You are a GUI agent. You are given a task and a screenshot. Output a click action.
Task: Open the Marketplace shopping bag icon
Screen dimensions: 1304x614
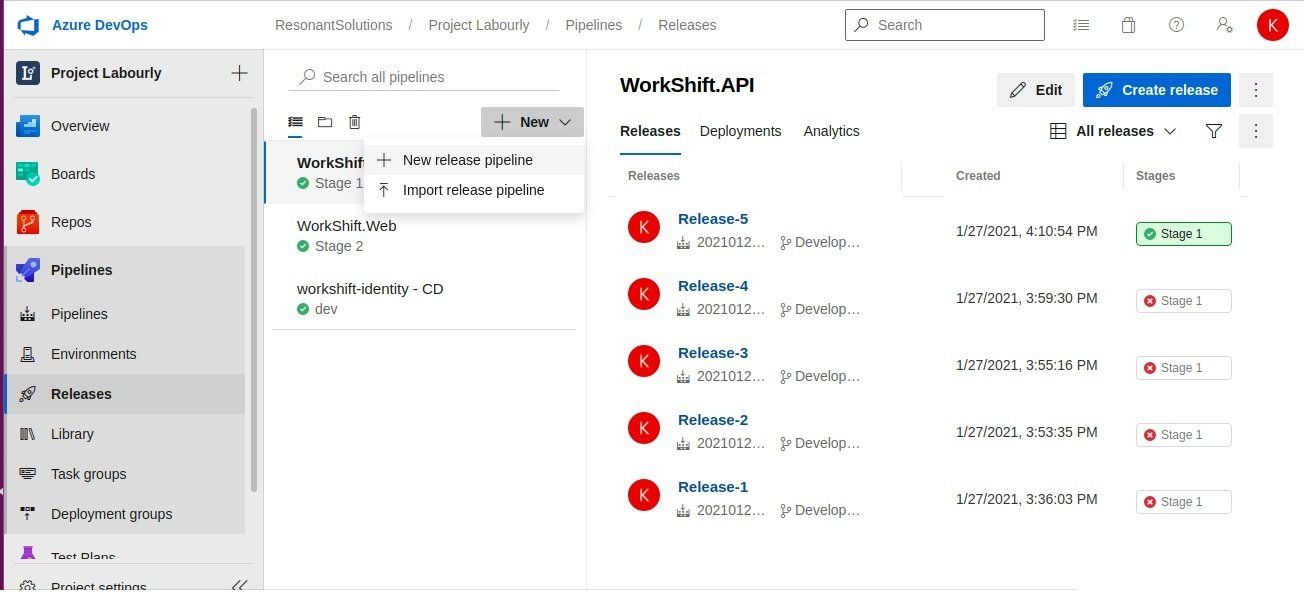(1128, 25)
